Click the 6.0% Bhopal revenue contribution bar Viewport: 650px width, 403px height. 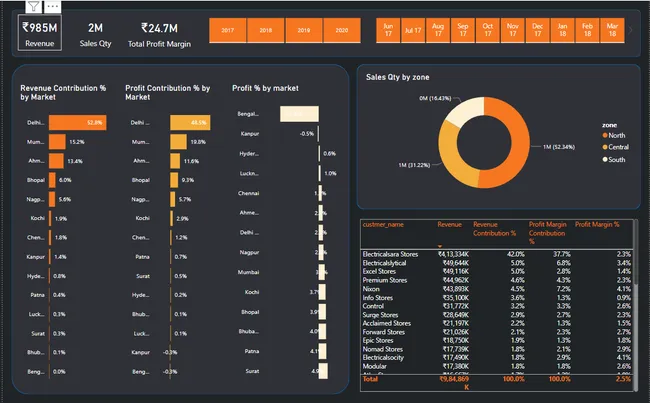click(x=52, y=180)
